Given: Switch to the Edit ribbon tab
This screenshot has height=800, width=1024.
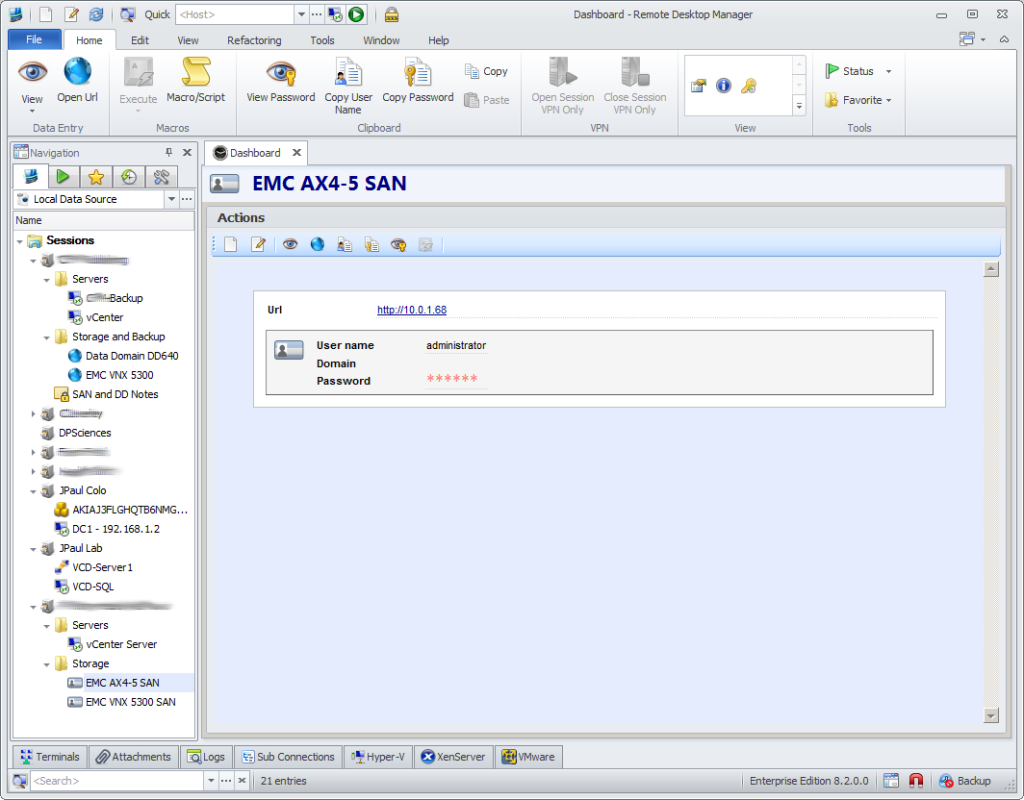Looking at the screenshot, I should 140,40.
